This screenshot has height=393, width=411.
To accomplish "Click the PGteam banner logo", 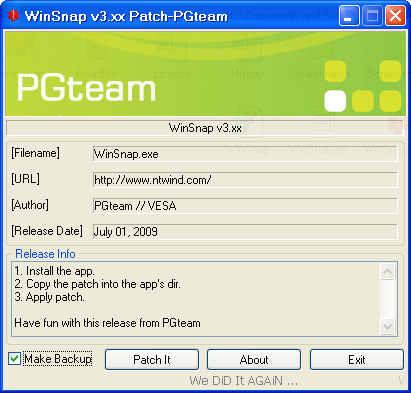I will click(86, 88).
